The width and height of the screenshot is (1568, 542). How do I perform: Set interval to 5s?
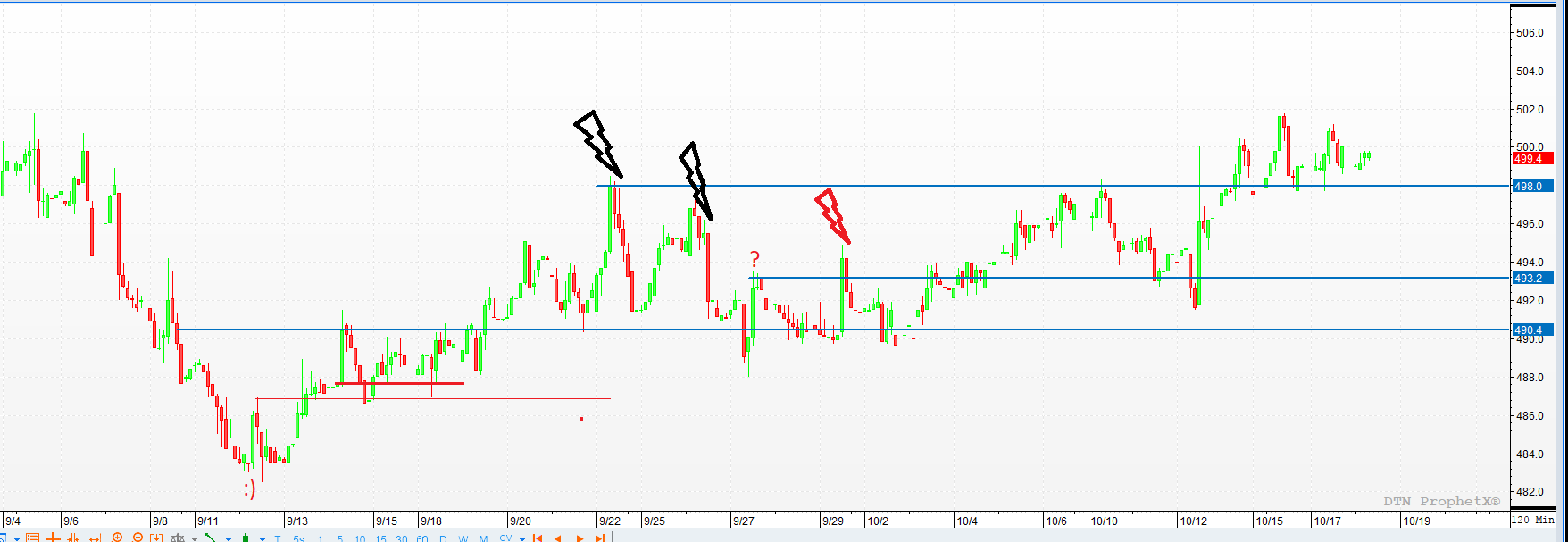tap(299, 538)
